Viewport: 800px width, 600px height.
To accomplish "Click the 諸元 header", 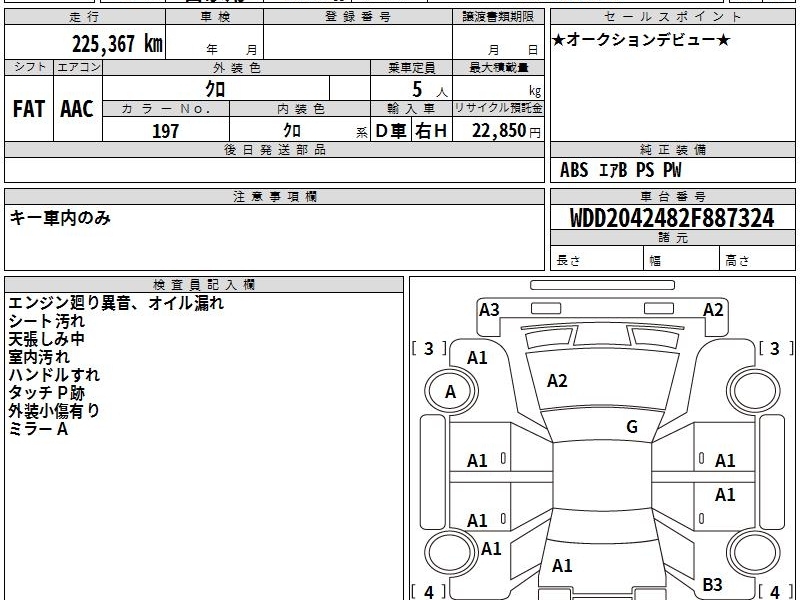I will [672, 237].
